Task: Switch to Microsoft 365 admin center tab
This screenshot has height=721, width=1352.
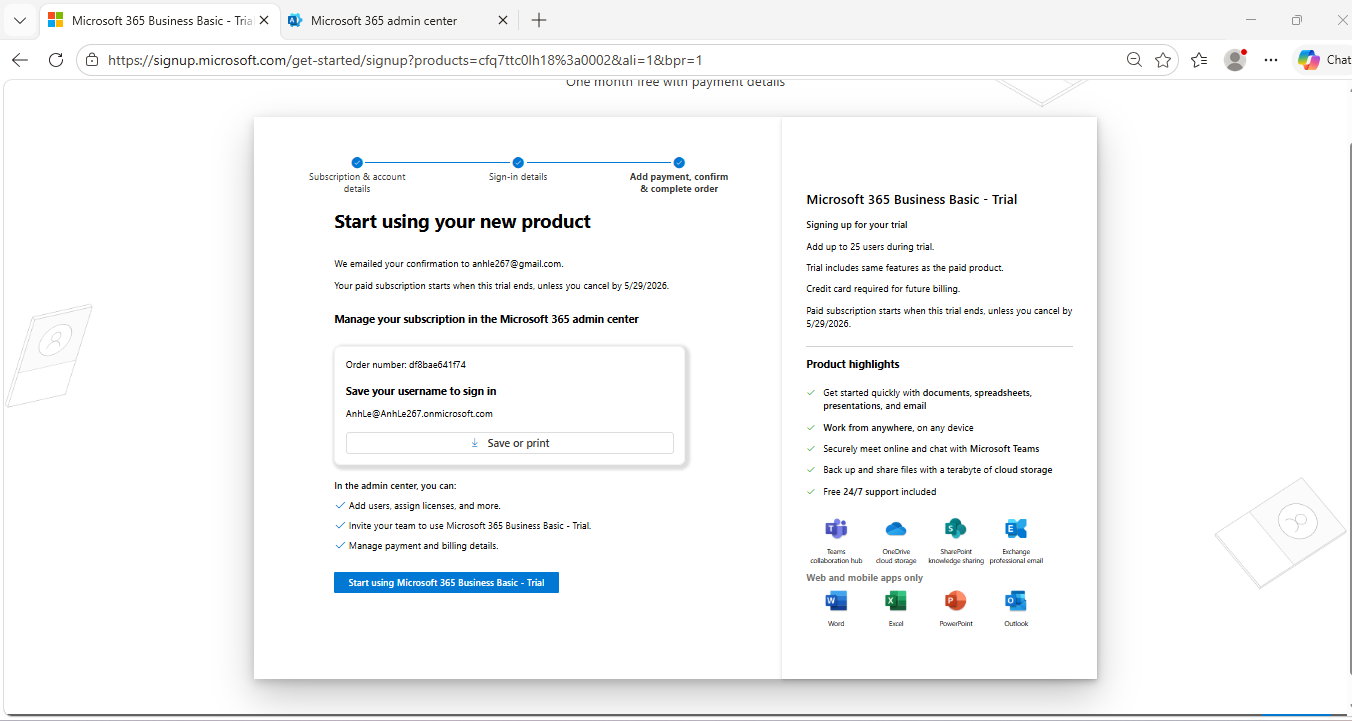Action: coord(399,20)
